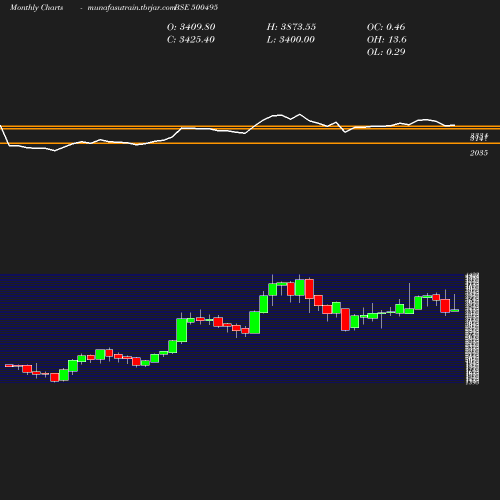Click the close value 'C: 3425.40'

tap(191, 40)
